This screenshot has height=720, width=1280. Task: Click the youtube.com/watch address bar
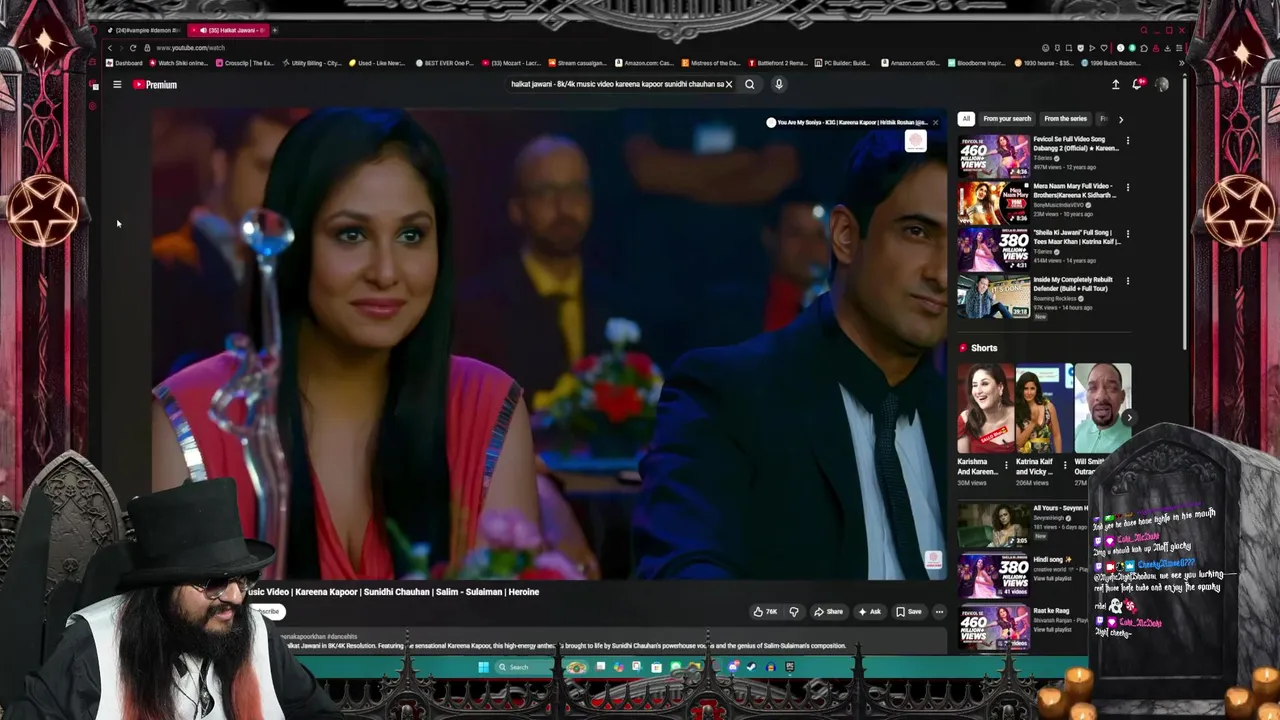click(x=190, y=48)
